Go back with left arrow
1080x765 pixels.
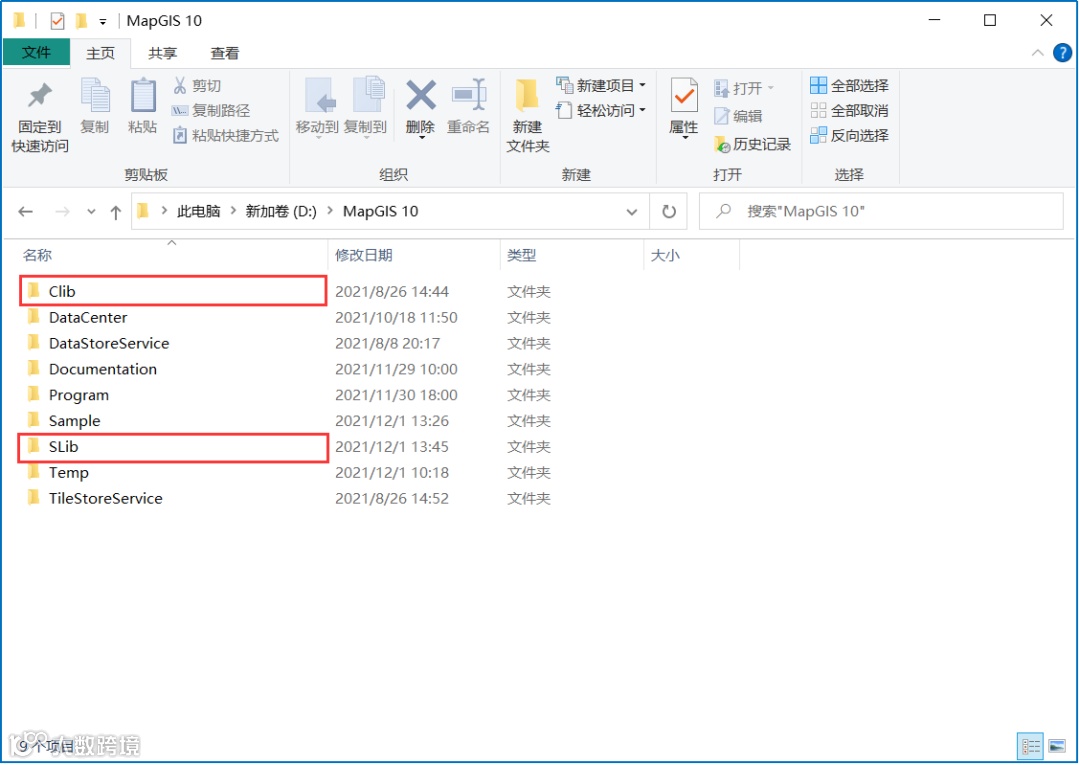25,211
